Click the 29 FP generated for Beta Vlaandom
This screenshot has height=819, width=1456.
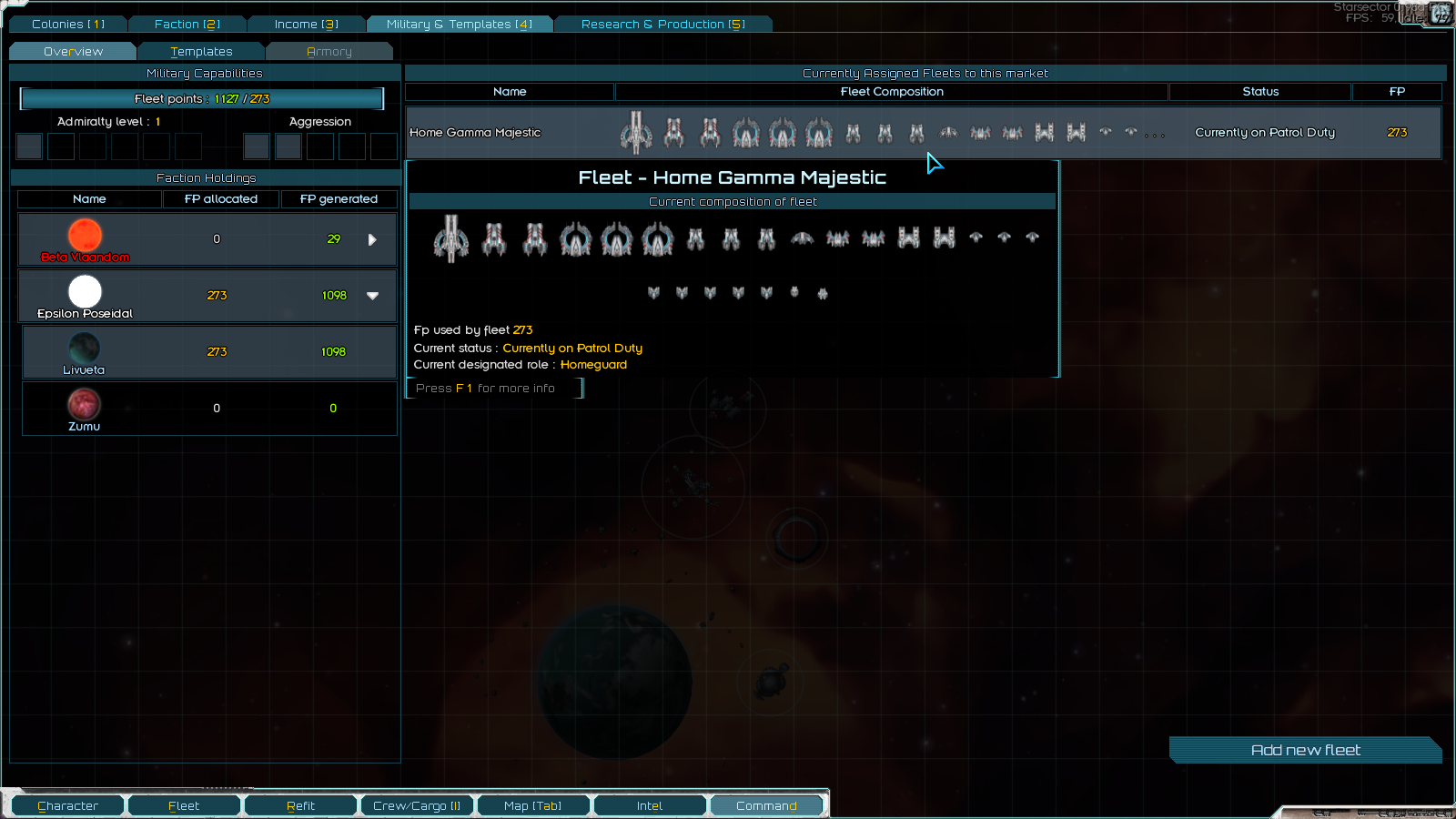tap(333, 239)
